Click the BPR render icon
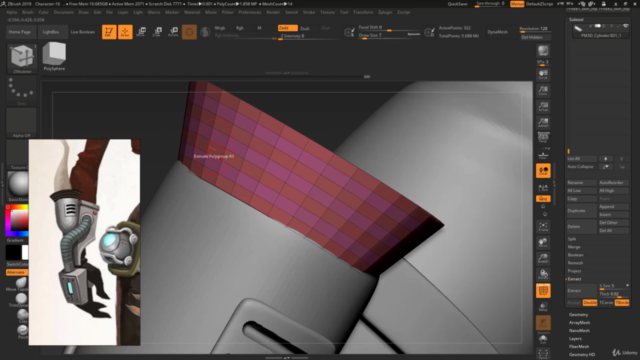 click(543, 51)
